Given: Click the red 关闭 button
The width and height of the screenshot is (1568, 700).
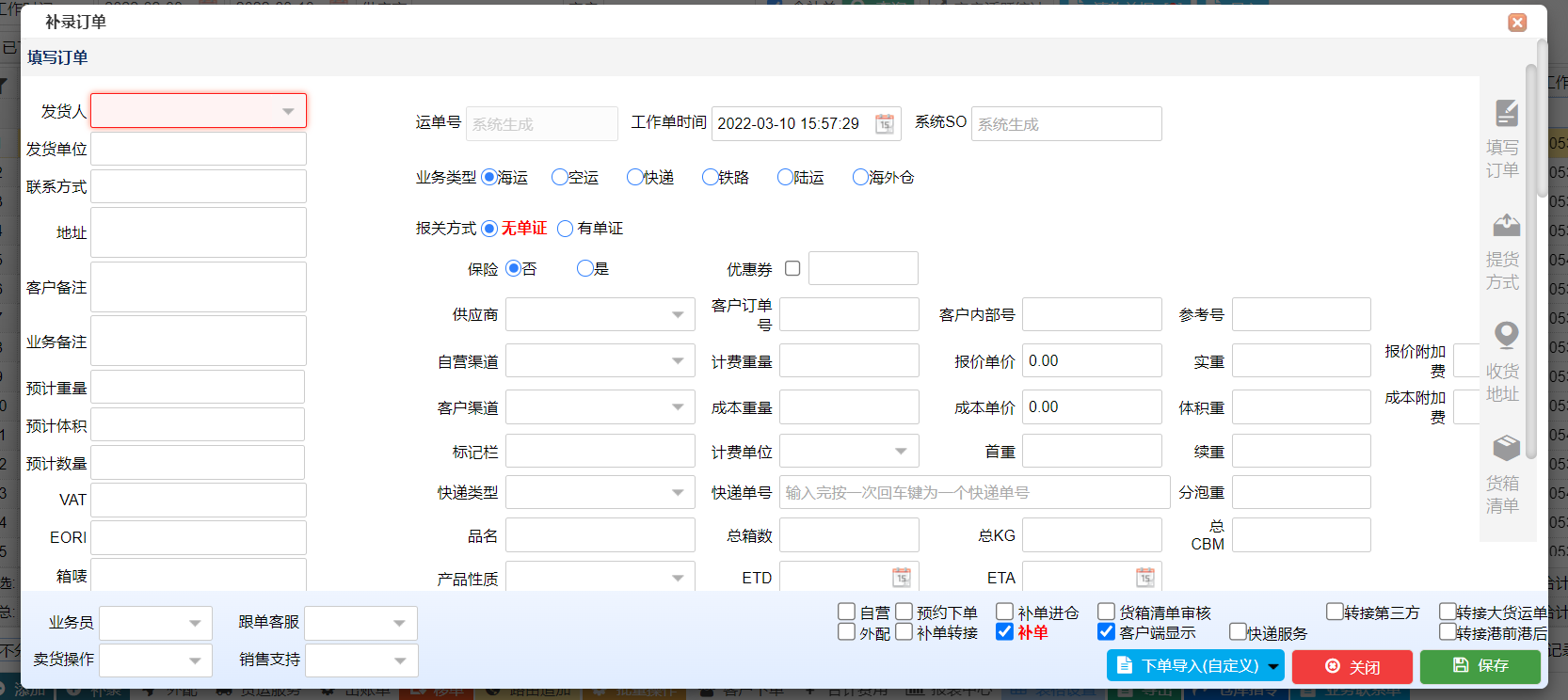Looking at the screenshot, I should [x=1352, y=666].
